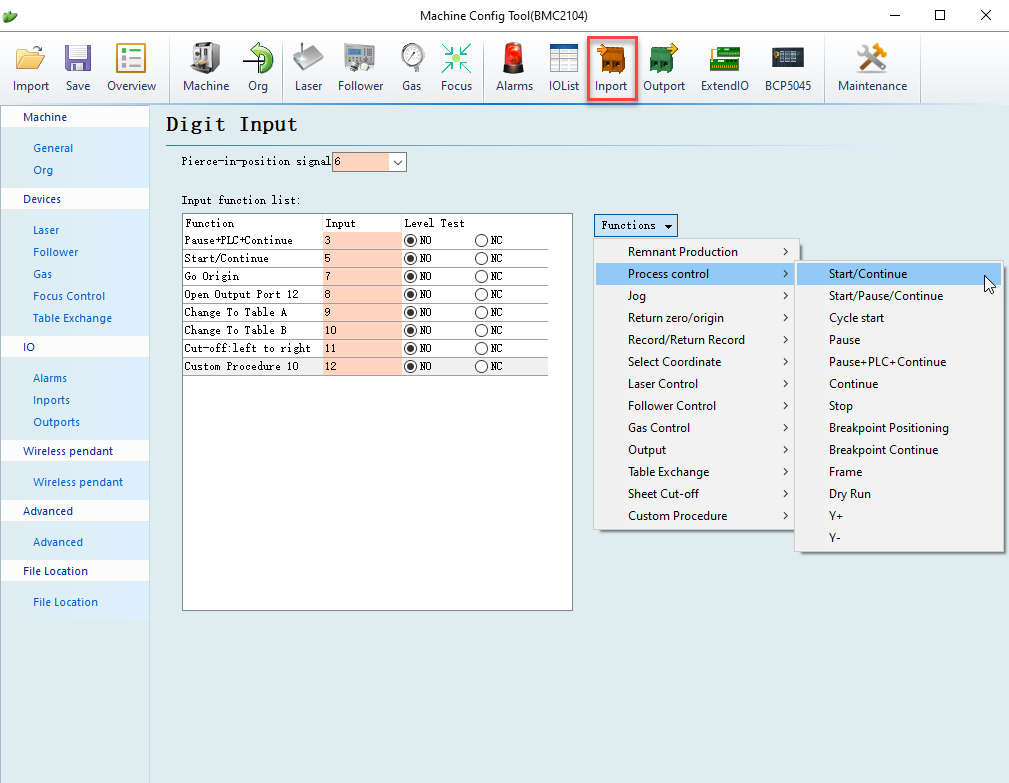The width and height of the screenshot is (1009, 783).
Task: Open Table Exchange in the sidebar
Action: [72, 318]
